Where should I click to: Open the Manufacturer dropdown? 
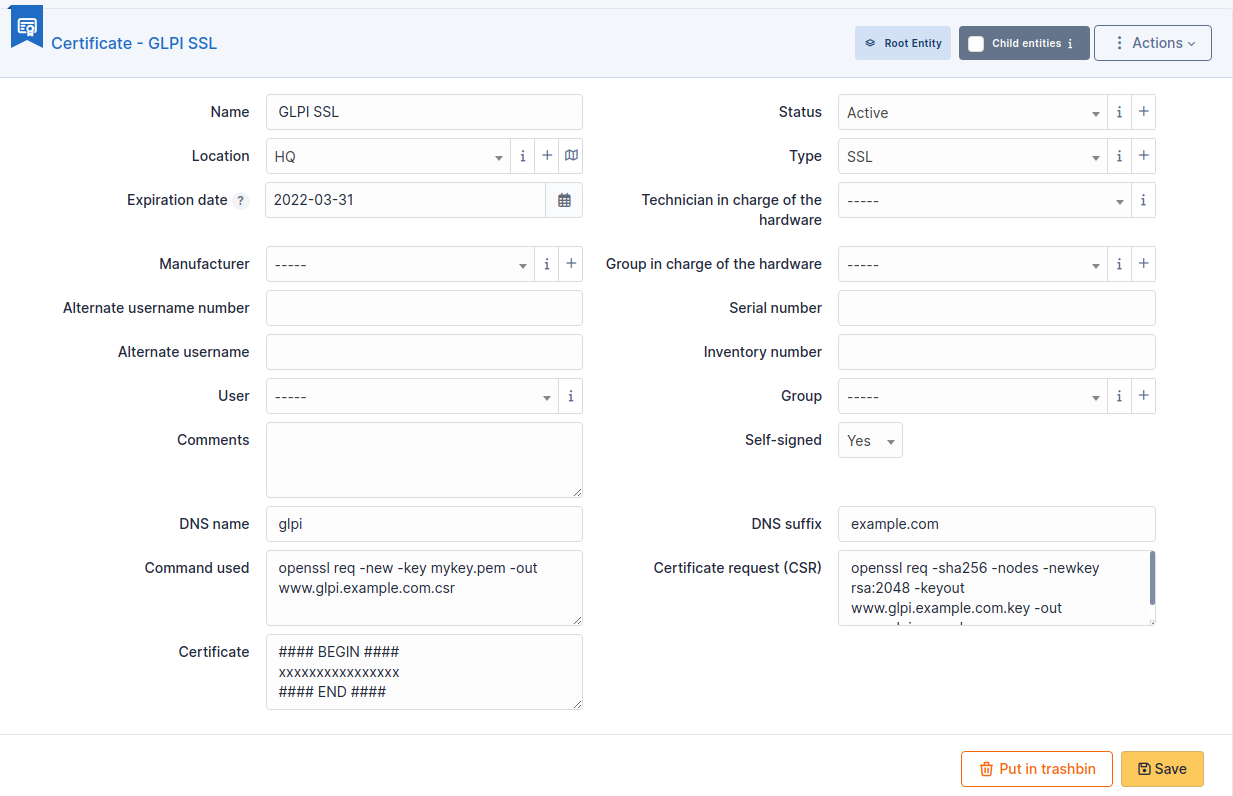[x=400, y=264]
